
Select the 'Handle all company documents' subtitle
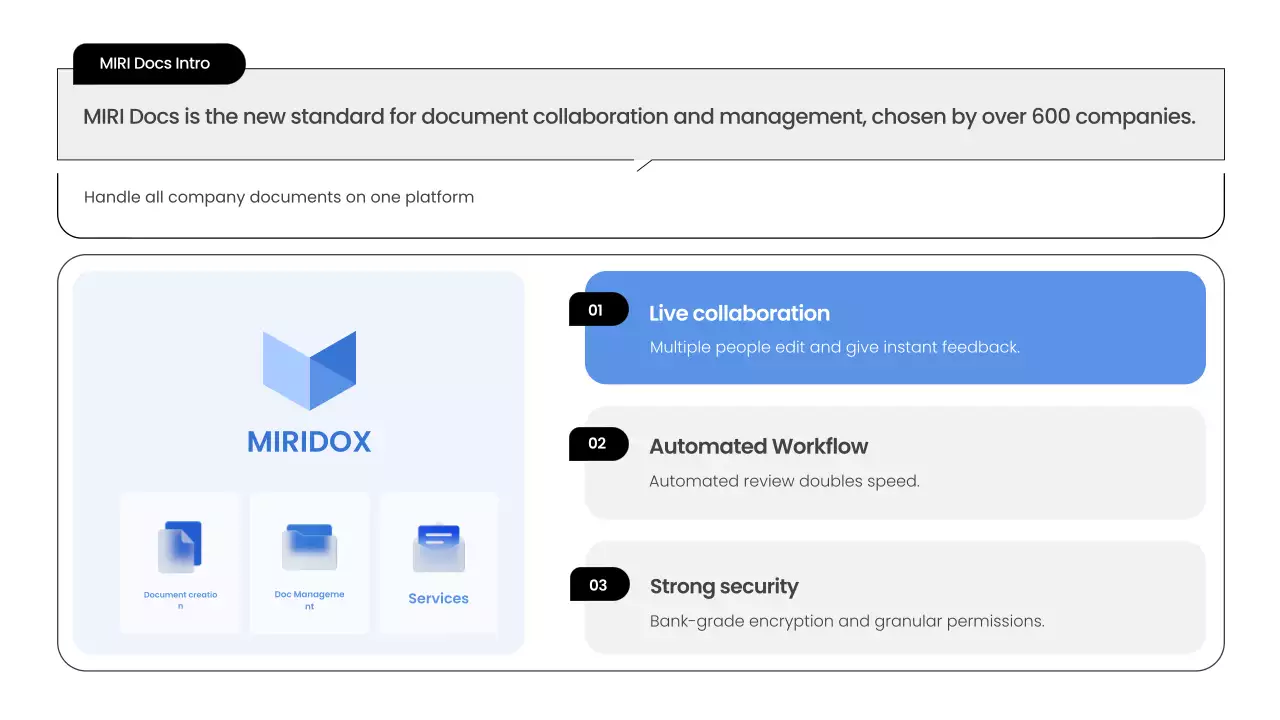click(279, 197)
